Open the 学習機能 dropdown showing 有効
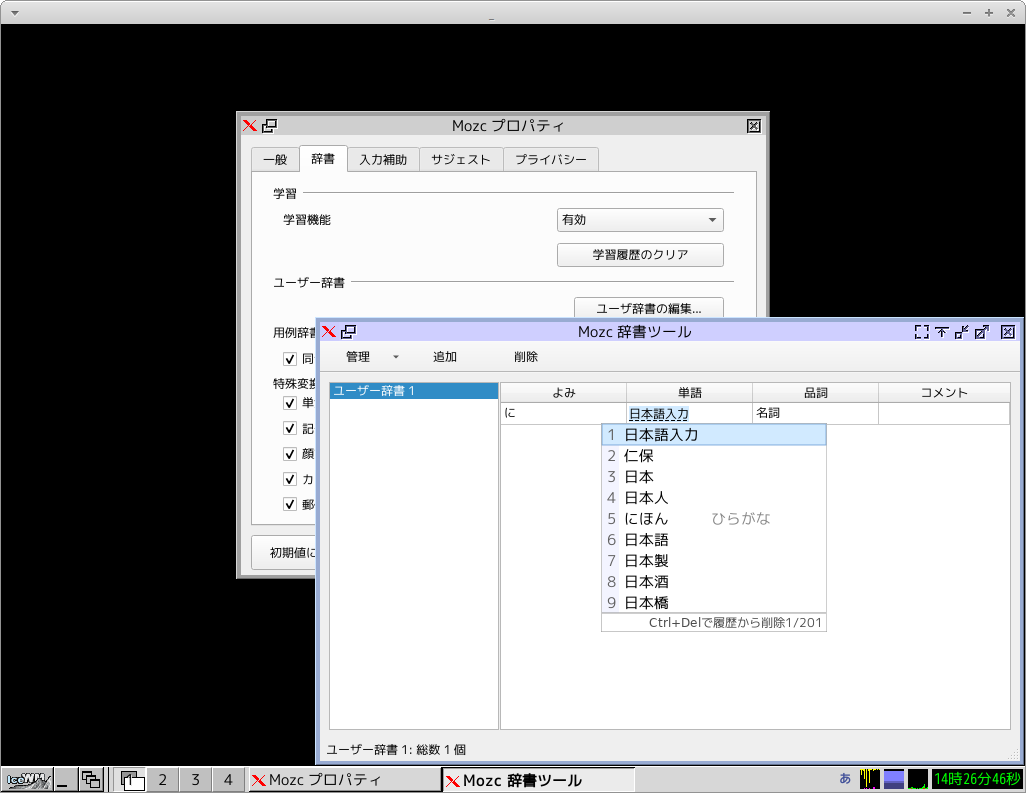This screenshot has height=793, width=1026. coord(640,220)
